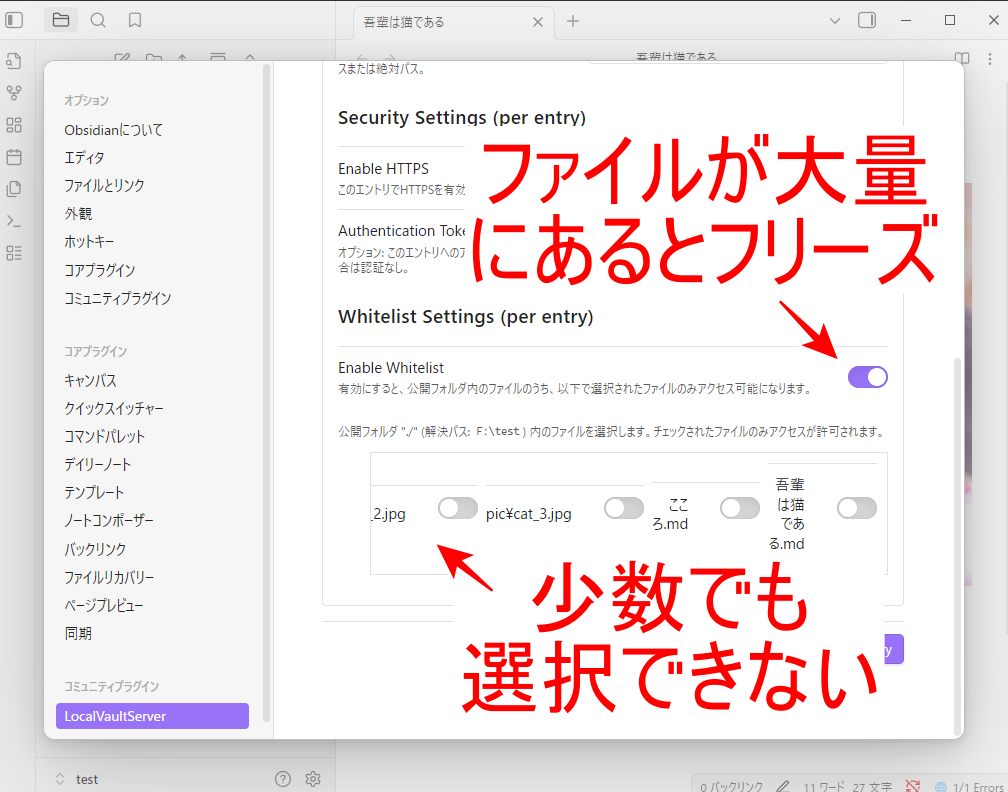Click the globe icon beside 1/1 Errors
Image resolution: width=1008 pixels, height=792 pixels.
pyautogui.click(x=941, y=786)
